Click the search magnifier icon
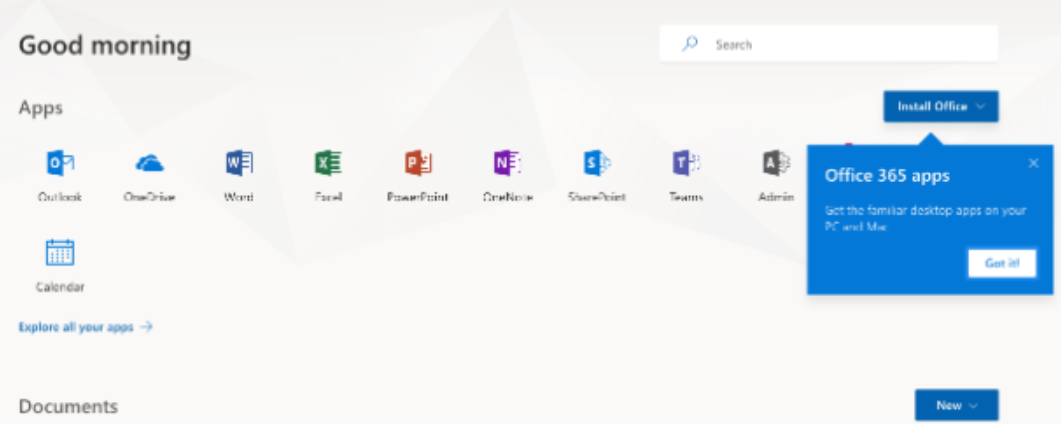 click(x=690, y=45)
